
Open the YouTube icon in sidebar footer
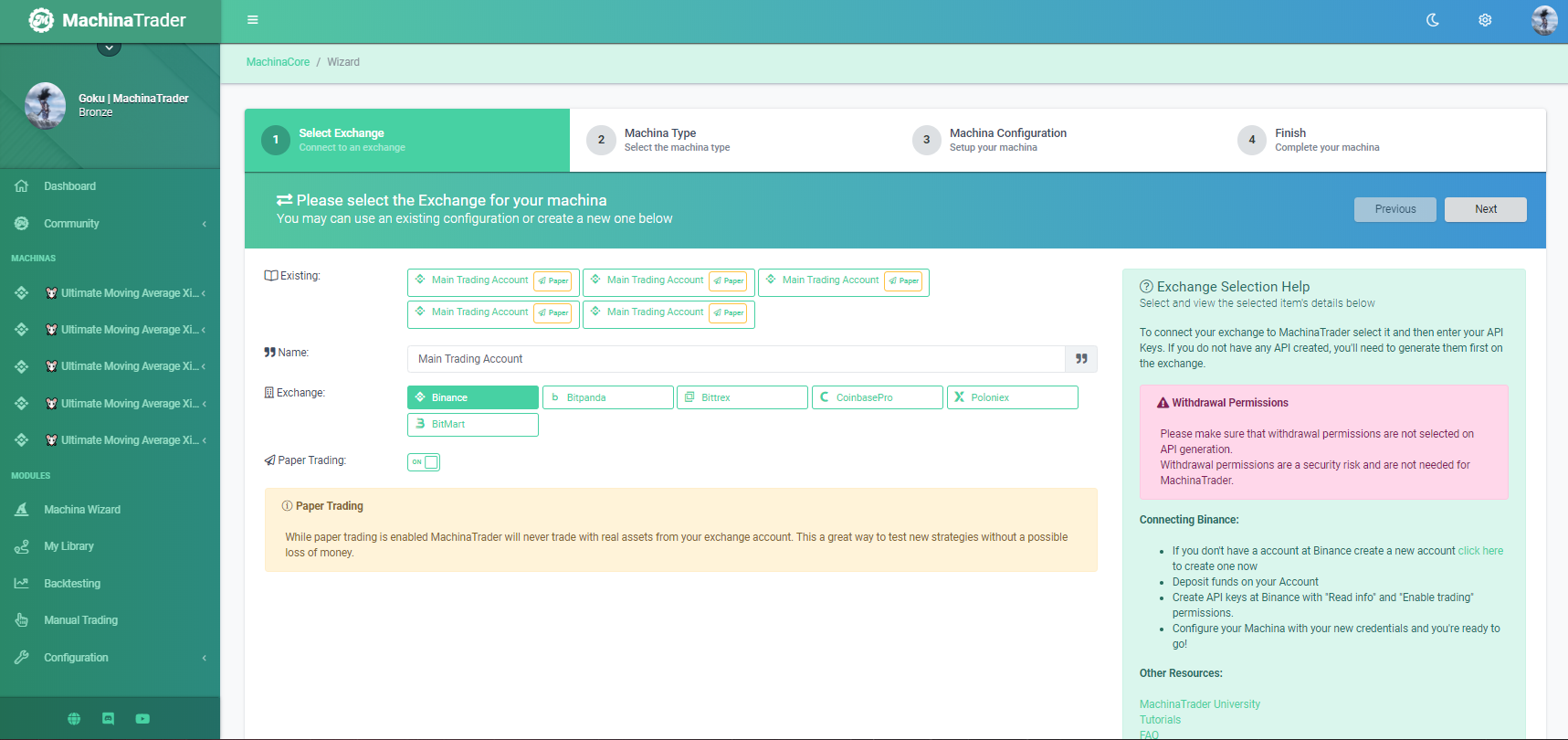point(142,719)
